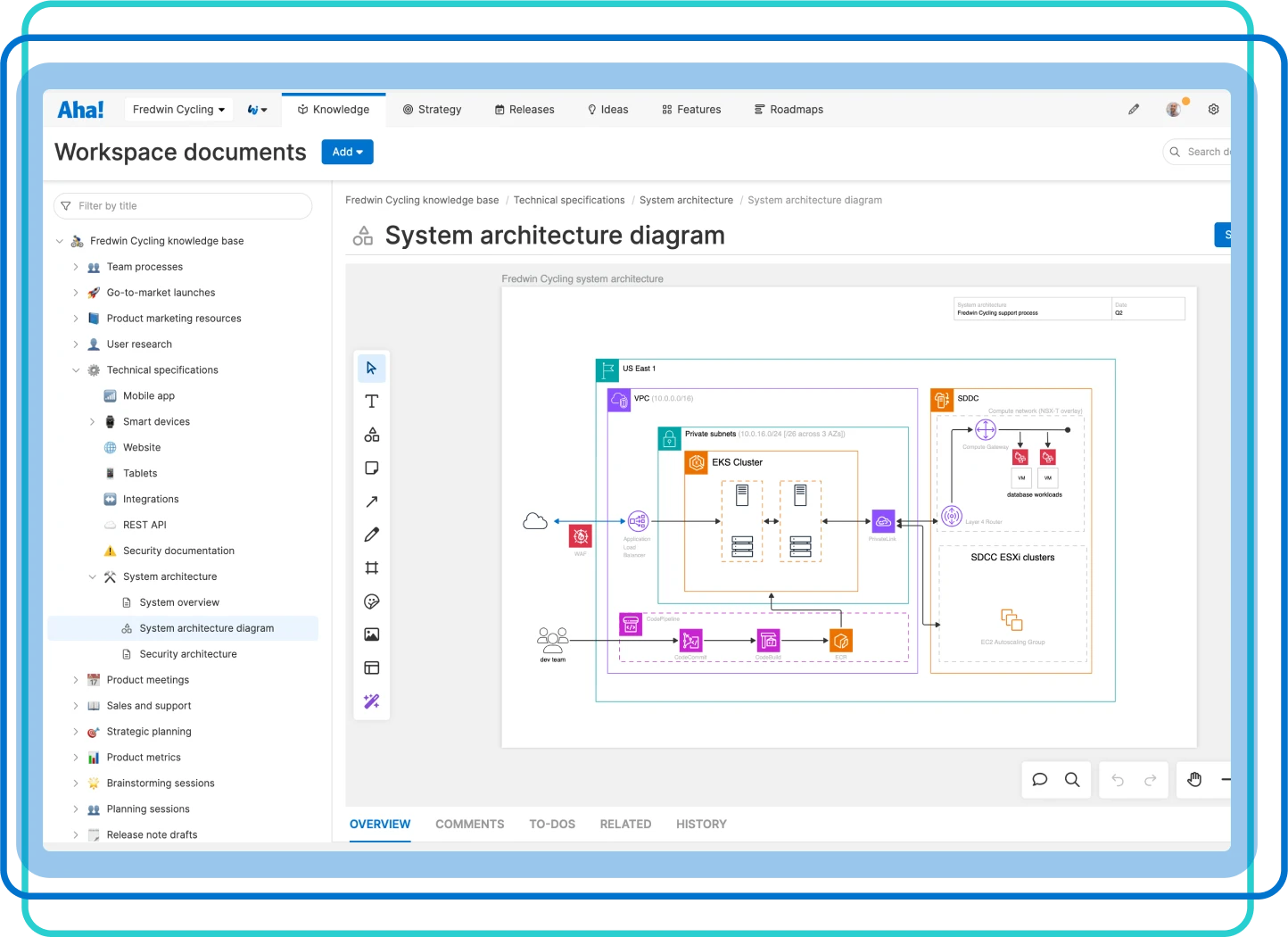The image size is (1288, 937).
Task: Switch to the RELATED tab
Action: click(x=625, y=825)
